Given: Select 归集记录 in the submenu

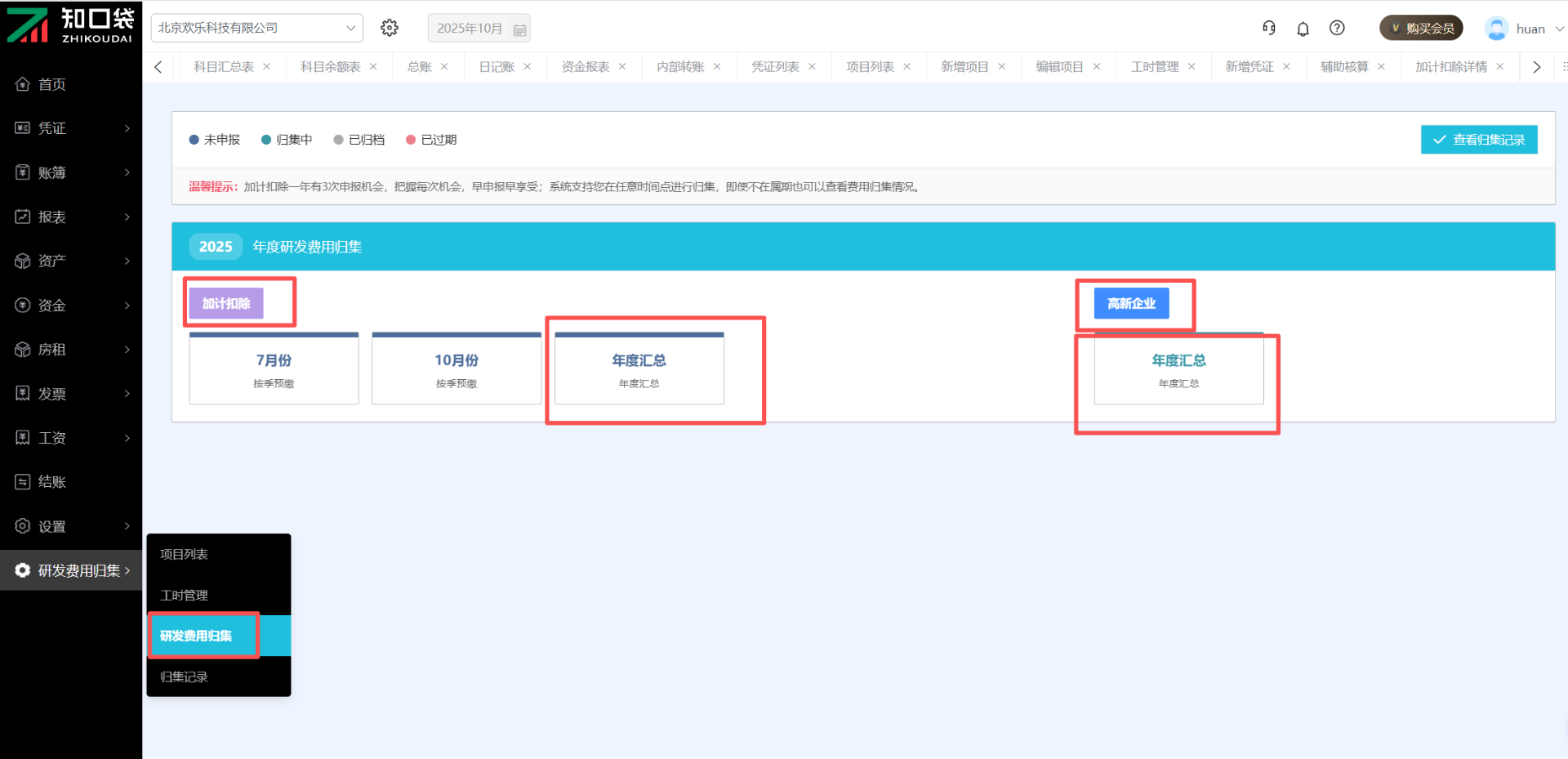Looking at the screenshot, I should coord(185,676).
